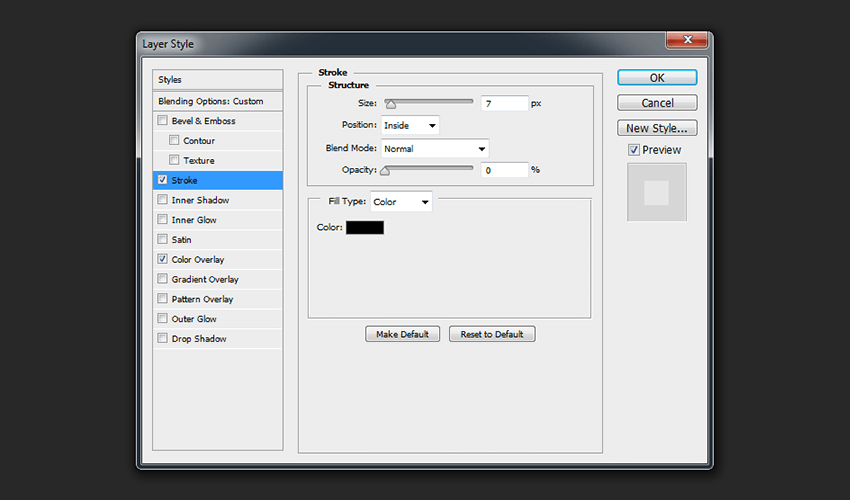
Task: Close the Layer Style dialog window
Action: tap(688, 41)
